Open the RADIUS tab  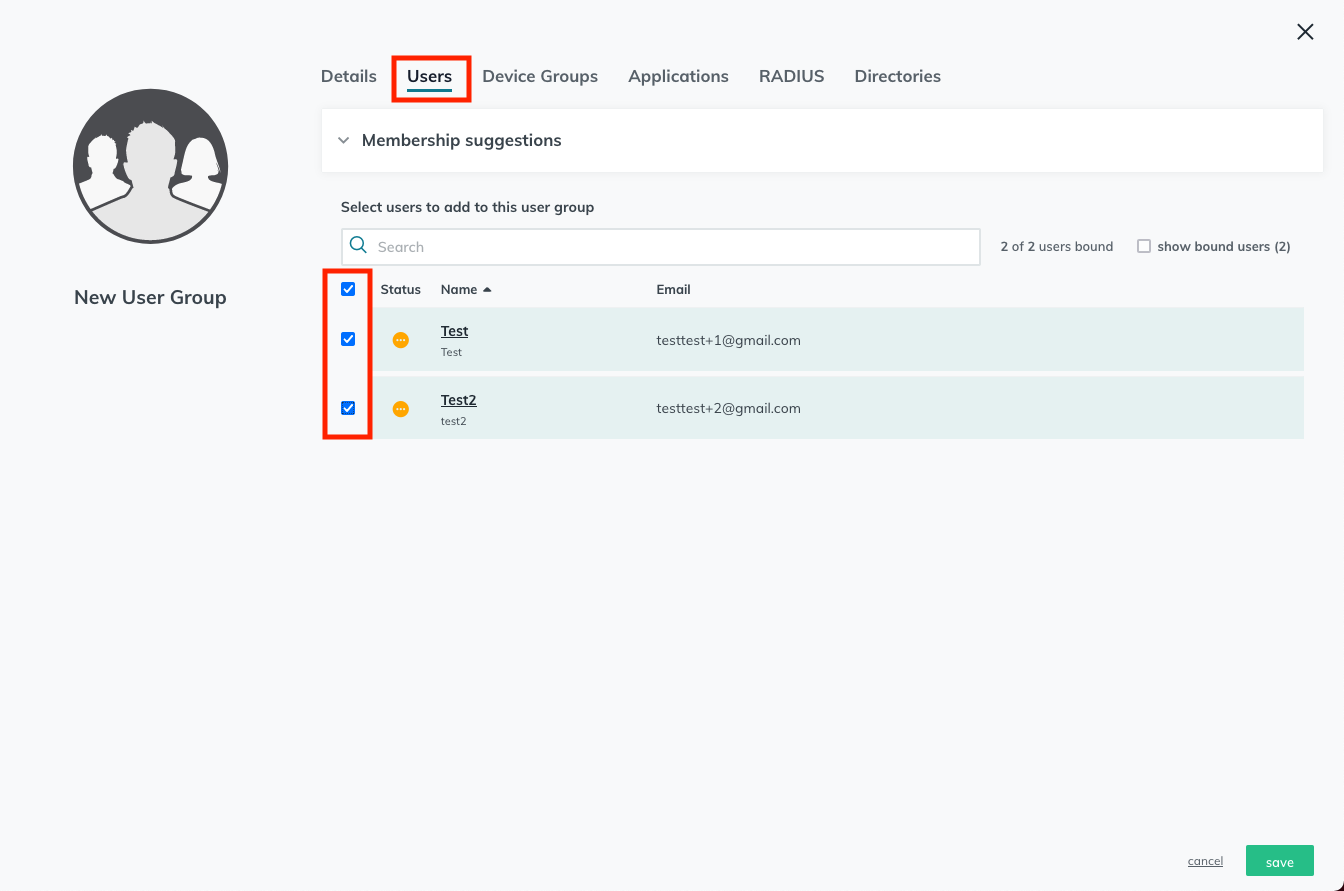[791, 76]
